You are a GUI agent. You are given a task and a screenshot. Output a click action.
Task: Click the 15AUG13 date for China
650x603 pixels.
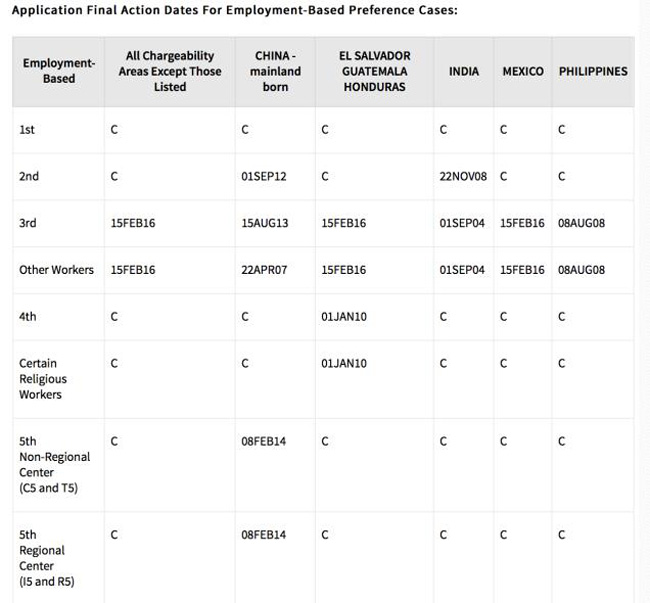(265, 224)
